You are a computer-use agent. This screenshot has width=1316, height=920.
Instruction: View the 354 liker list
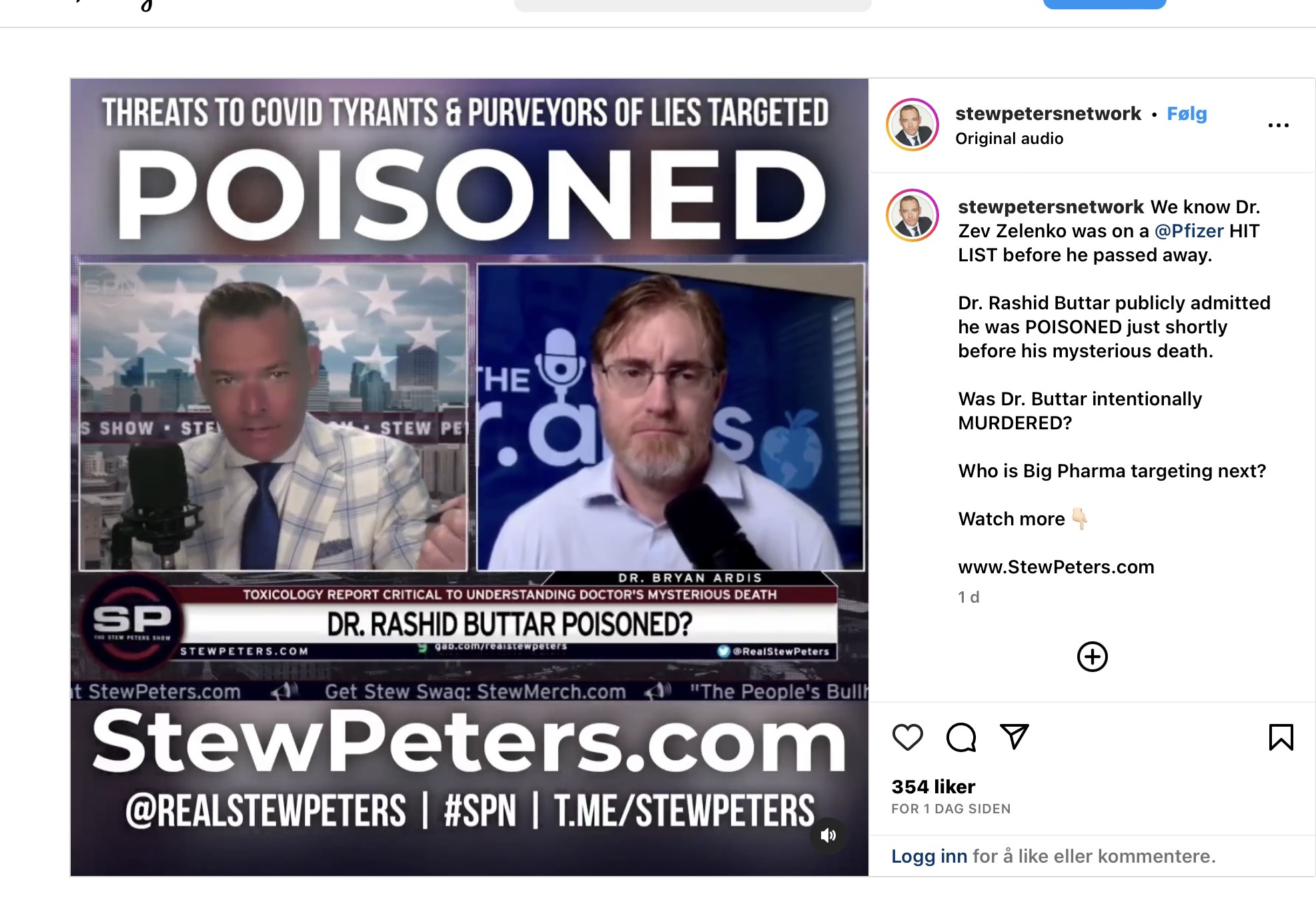pos(933,787)
